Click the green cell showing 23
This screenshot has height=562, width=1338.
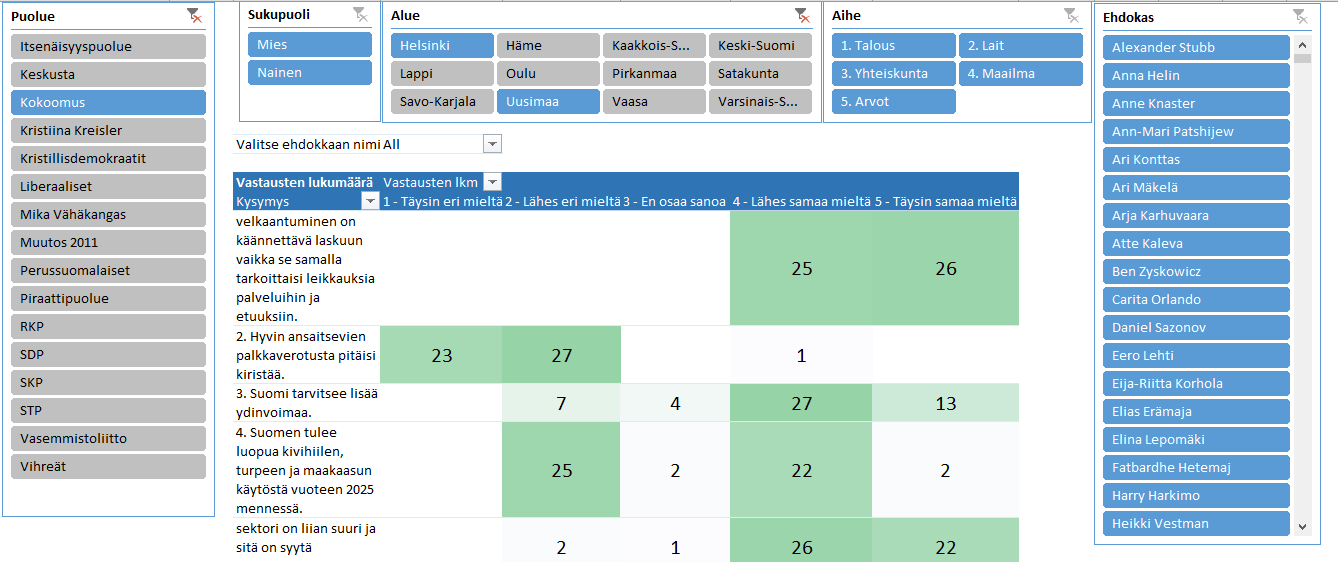point(441,355)
